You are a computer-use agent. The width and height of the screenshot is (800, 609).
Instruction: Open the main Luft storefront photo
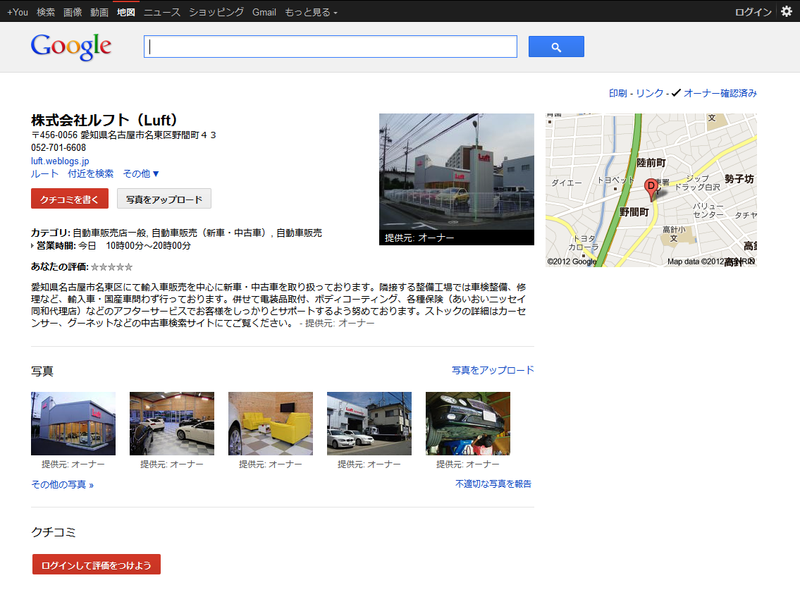[x=457, y=179]
